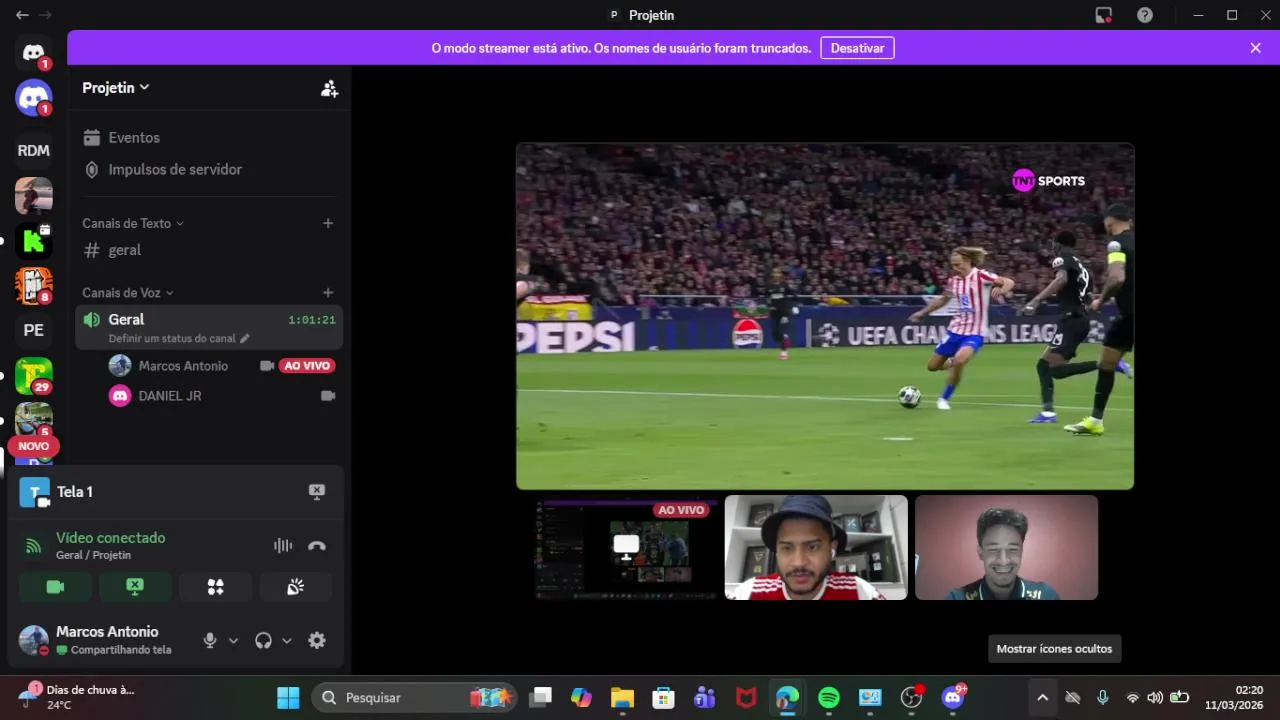Toggle screen sharing button
Screen dimensions: 1280x720
click(x=135, y=587)
